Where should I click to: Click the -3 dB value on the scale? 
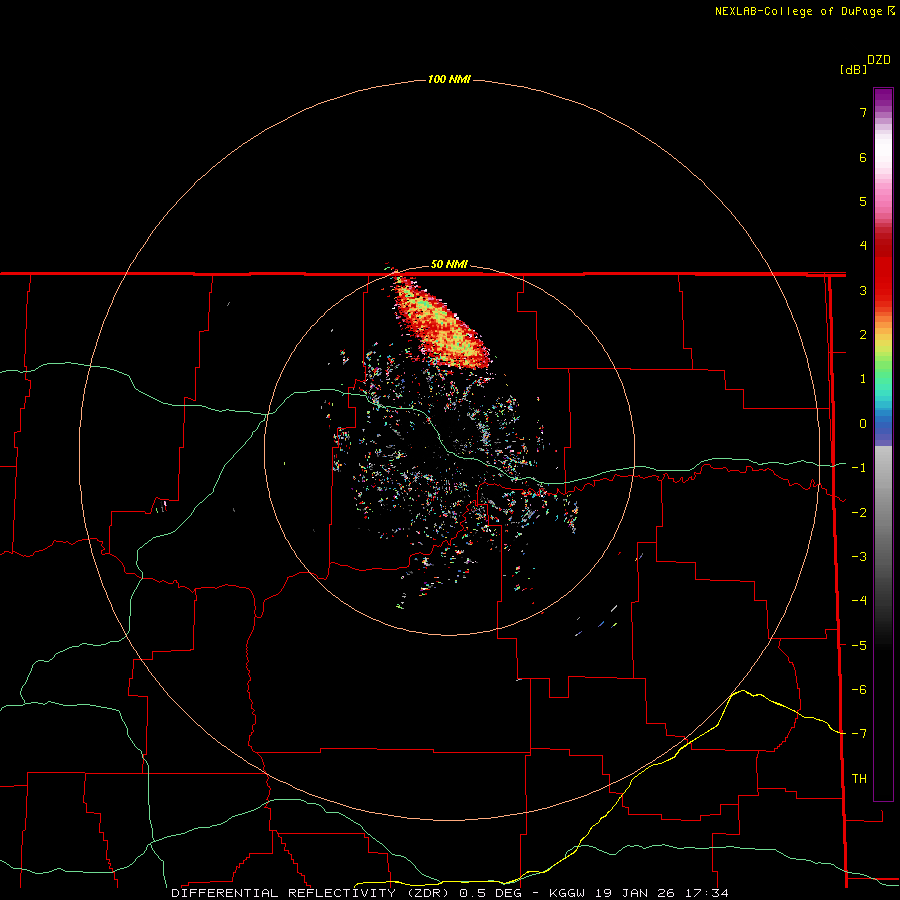[859, 557]
